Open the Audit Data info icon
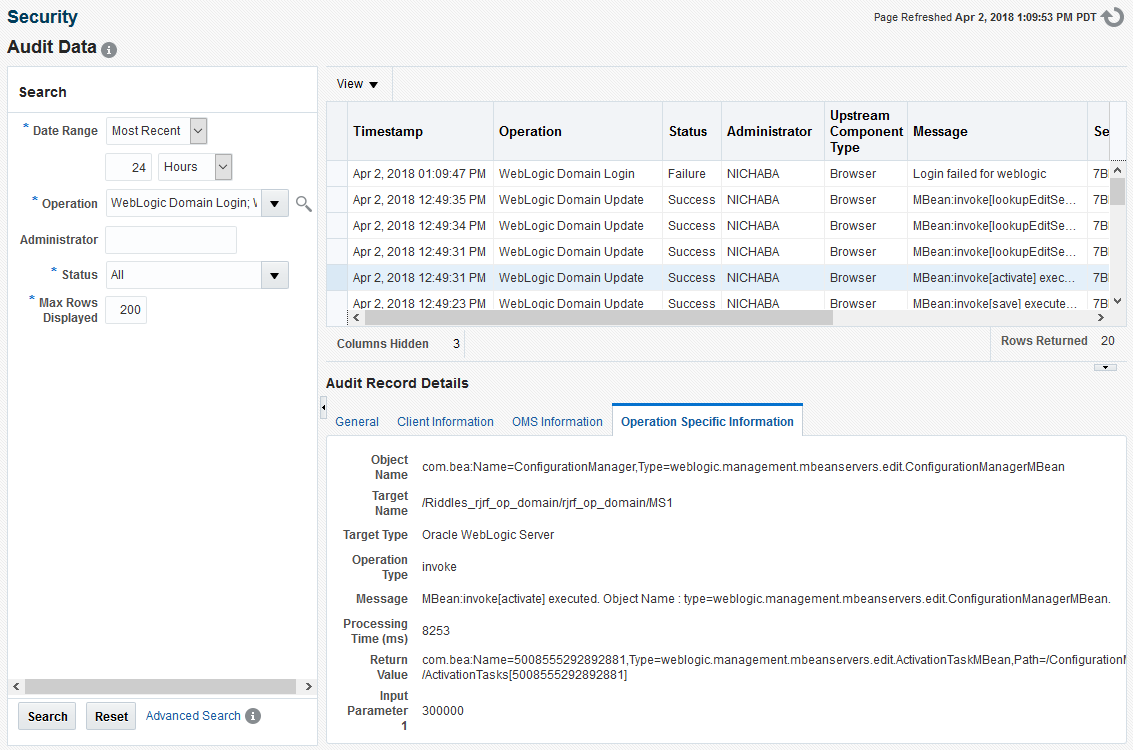The height and width of the screenshot is (750, 1133). point(109,50)
